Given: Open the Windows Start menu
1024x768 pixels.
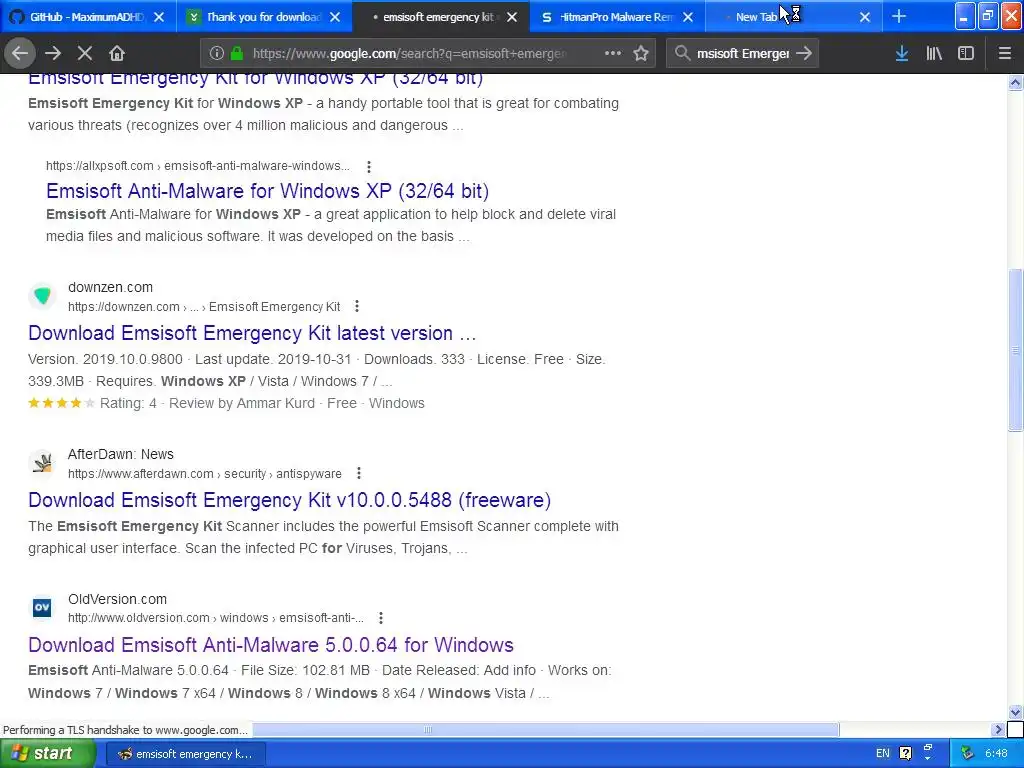Looking at the screenshot, I should pos(48,754).
